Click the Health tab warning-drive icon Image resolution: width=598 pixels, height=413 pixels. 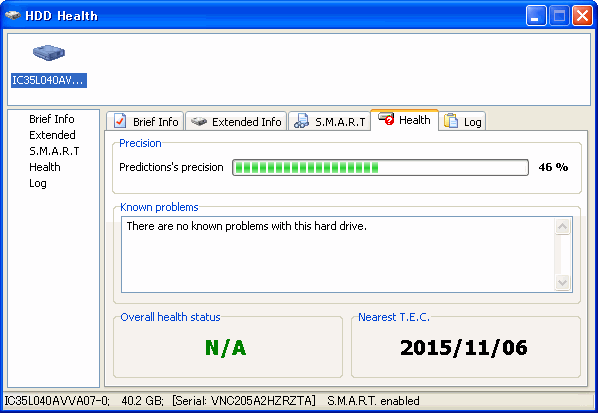(386, 119)
